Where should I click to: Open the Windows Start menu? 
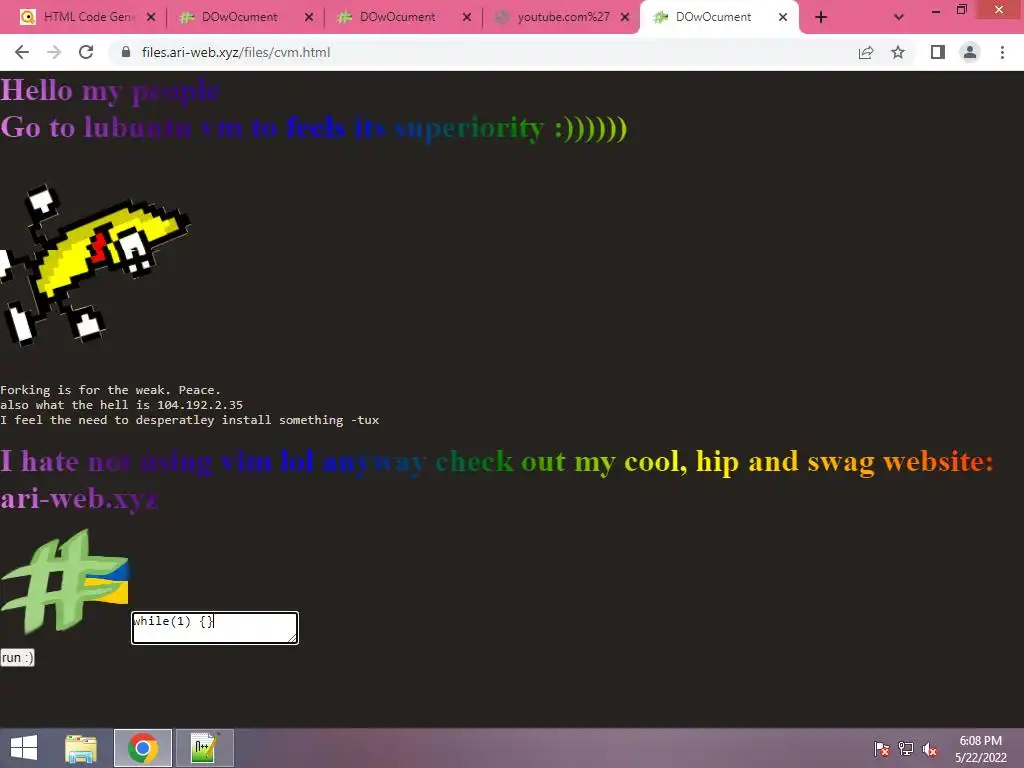coord(24,748)
